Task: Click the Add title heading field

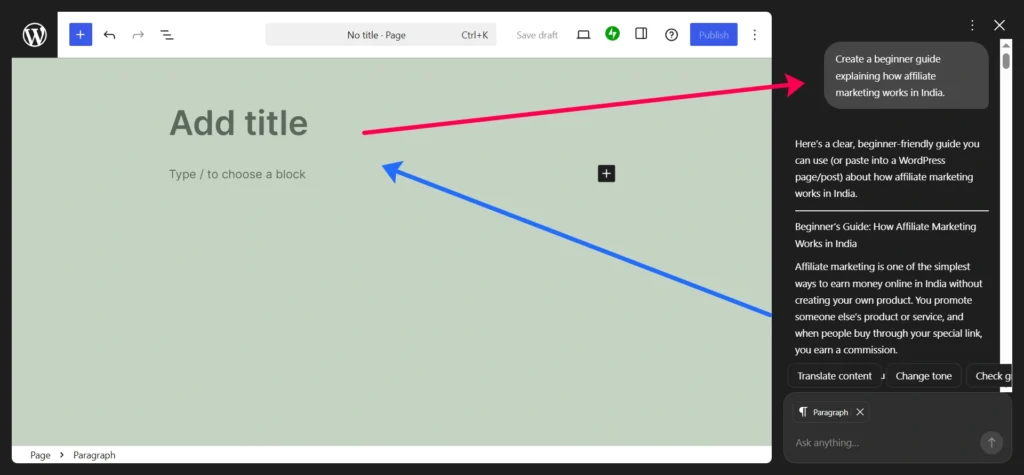Action: 238,123
